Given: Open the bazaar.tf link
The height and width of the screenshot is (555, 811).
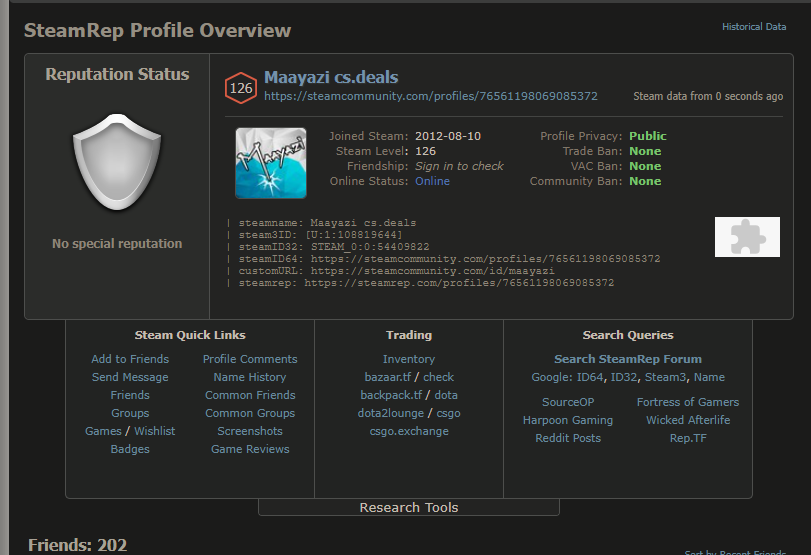Looking at the screenshot, I should [x=387, y=377].
